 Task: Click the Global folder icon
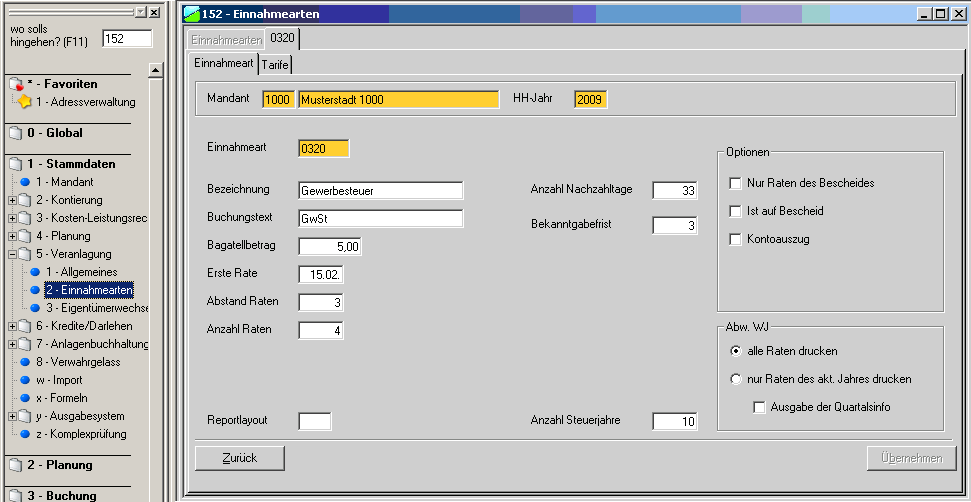tap(16, 133)
